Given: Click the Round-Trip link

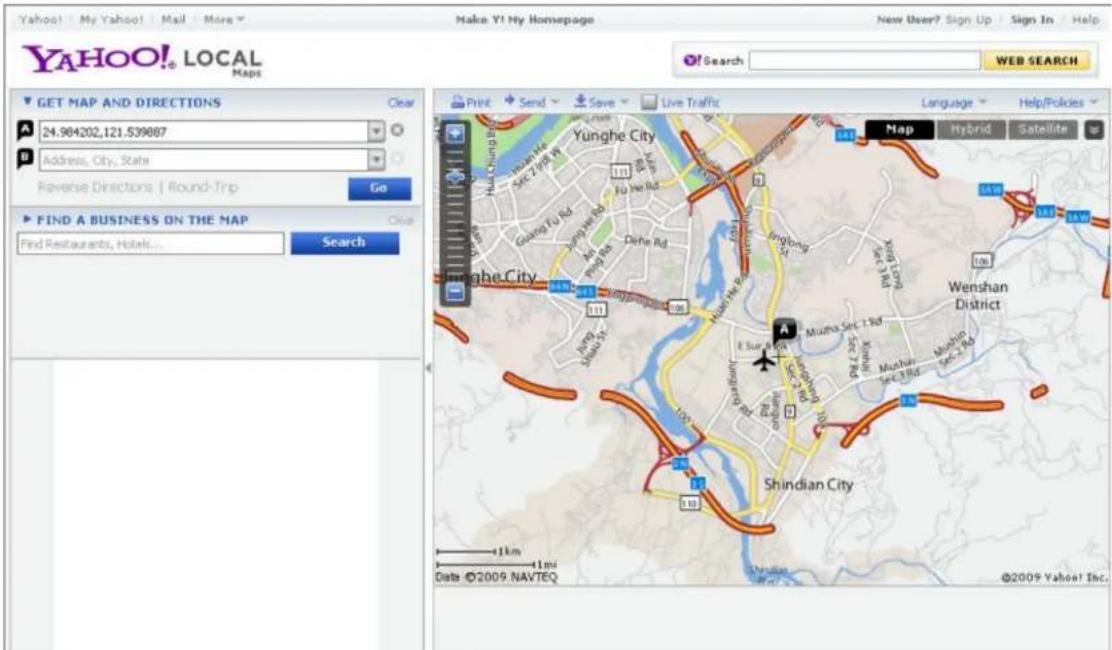Looking at the screenshot, I should pos(203,187).
